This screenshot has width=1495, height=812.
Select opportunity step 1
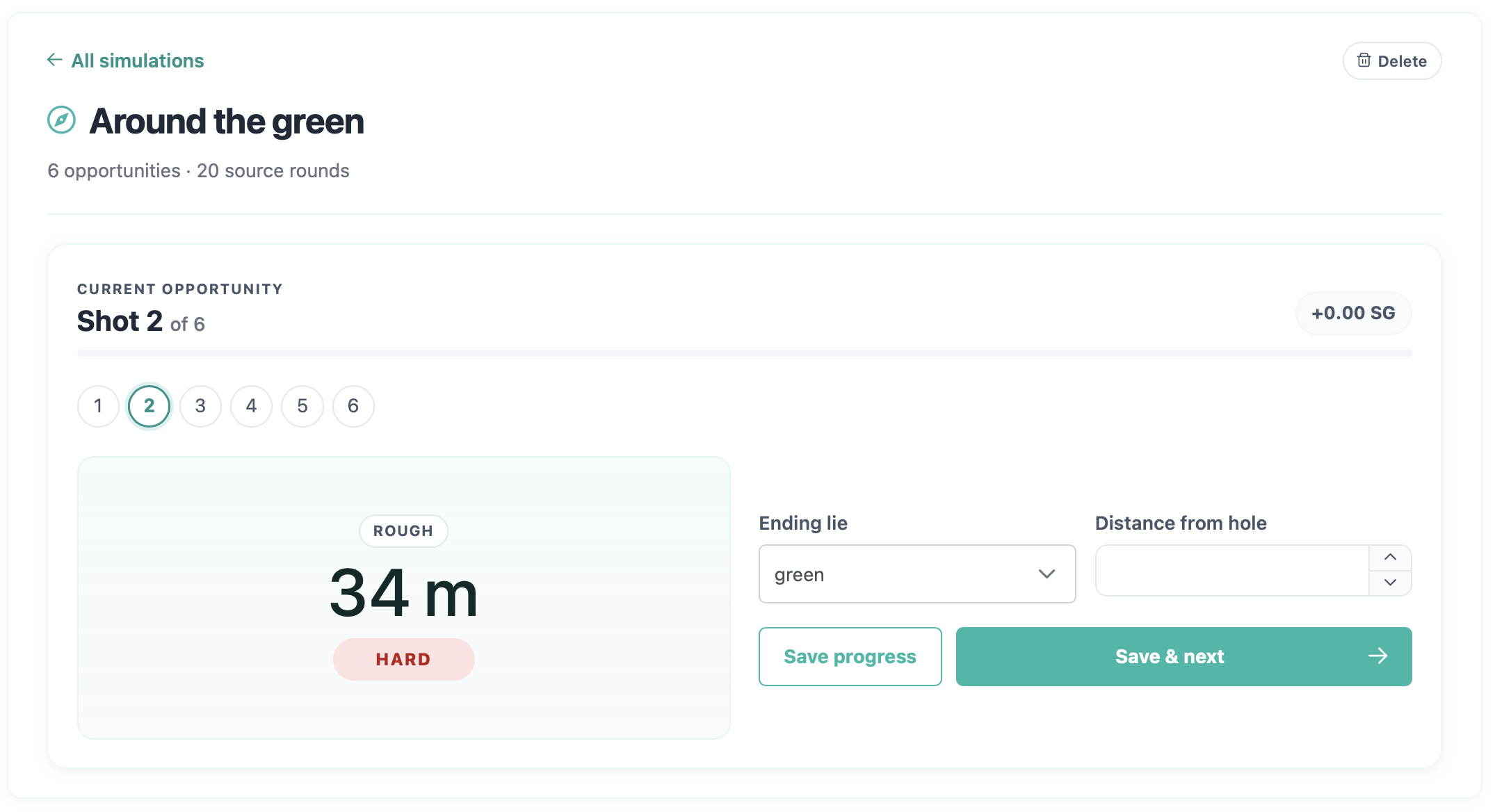coord(98,406)
